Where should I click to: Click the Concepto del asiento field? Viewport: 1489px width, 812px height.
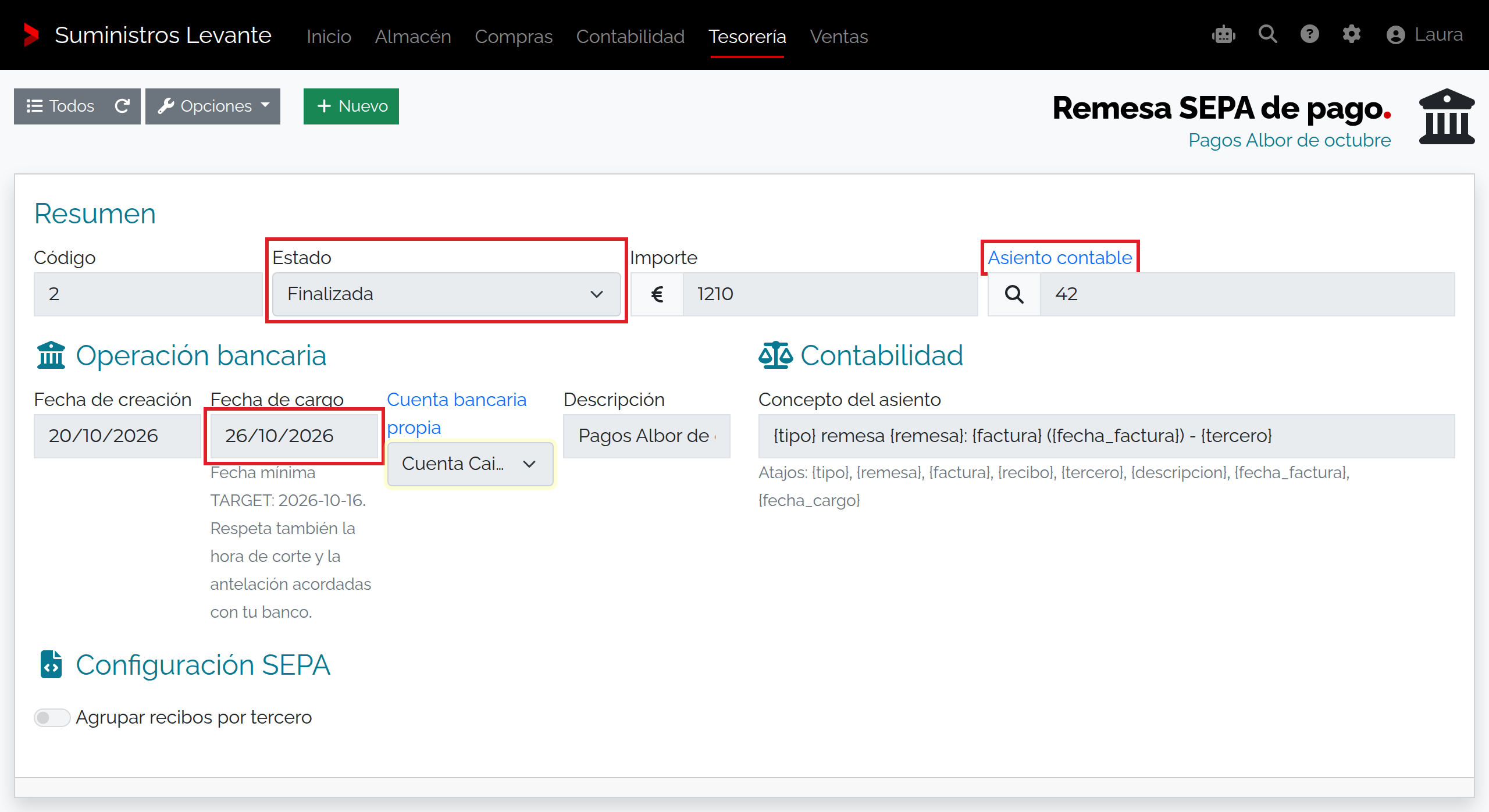click(x=1106, y=436)
